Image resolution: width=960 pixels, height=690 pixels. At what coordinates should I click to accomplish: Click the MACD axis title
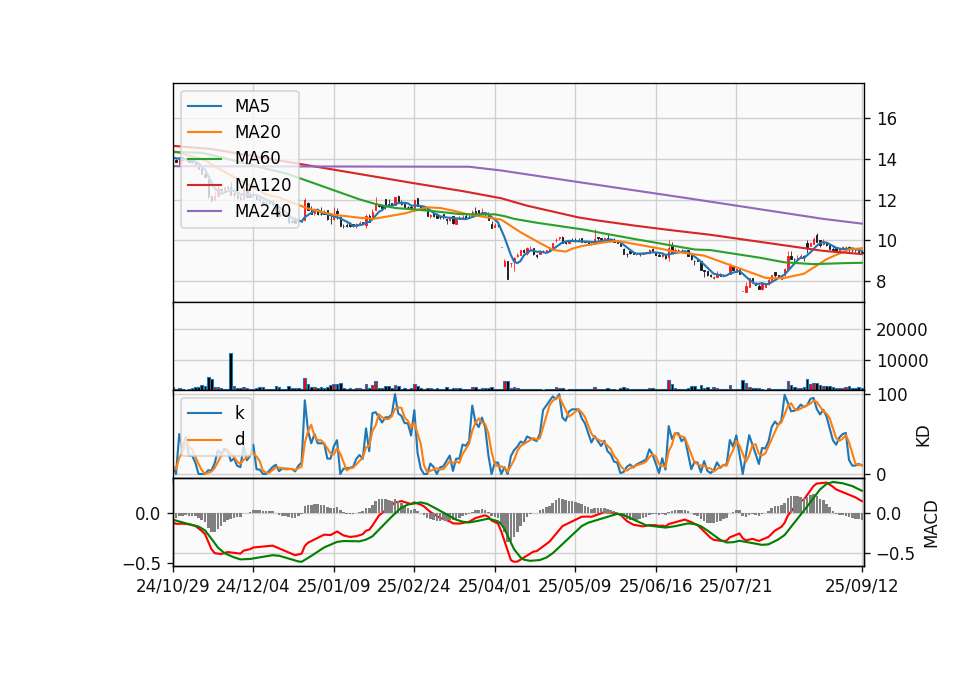931,524
